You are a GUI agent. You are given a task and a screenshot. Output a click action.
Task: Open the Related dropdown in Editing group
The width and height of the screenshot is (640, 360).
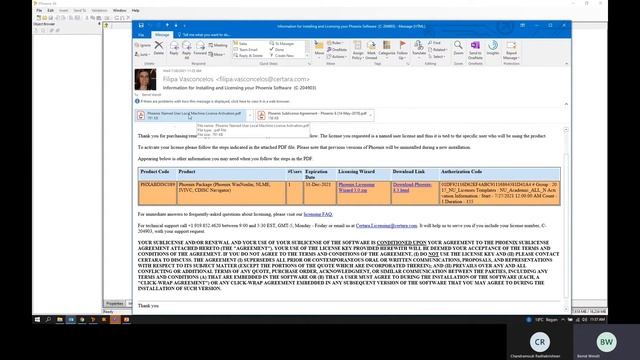coord(438,50)
